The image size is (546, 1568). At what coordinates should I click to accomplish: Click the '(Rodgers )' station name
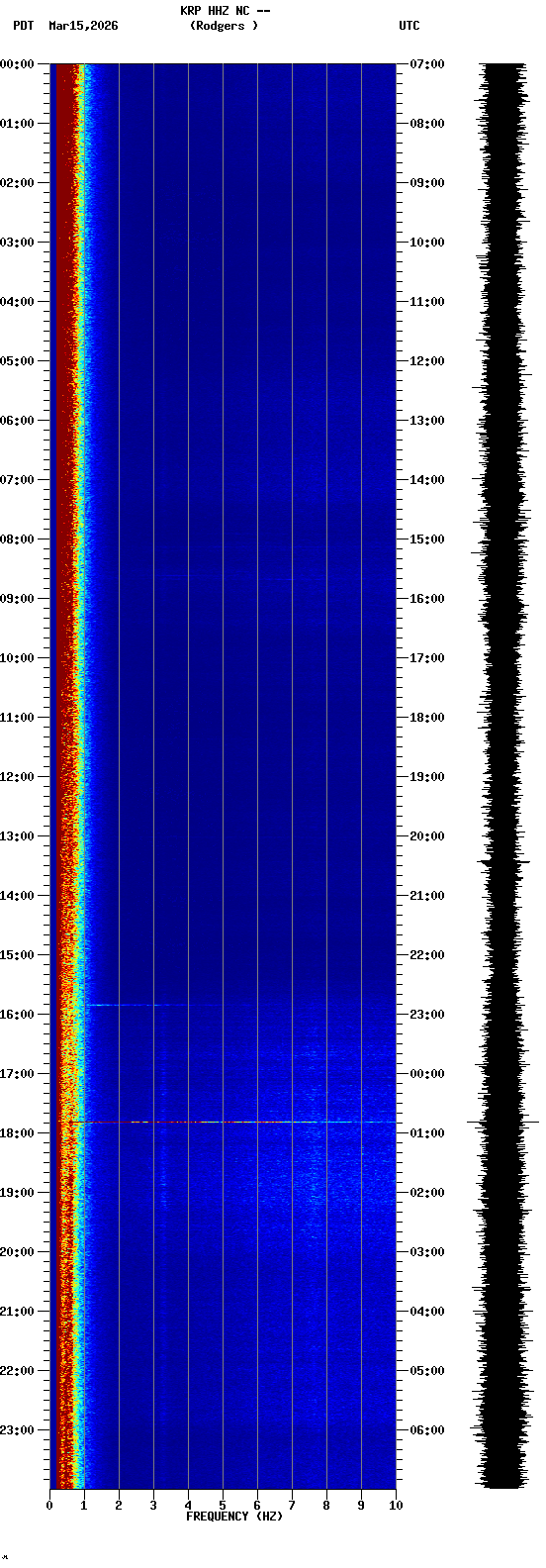pos(225,26)
